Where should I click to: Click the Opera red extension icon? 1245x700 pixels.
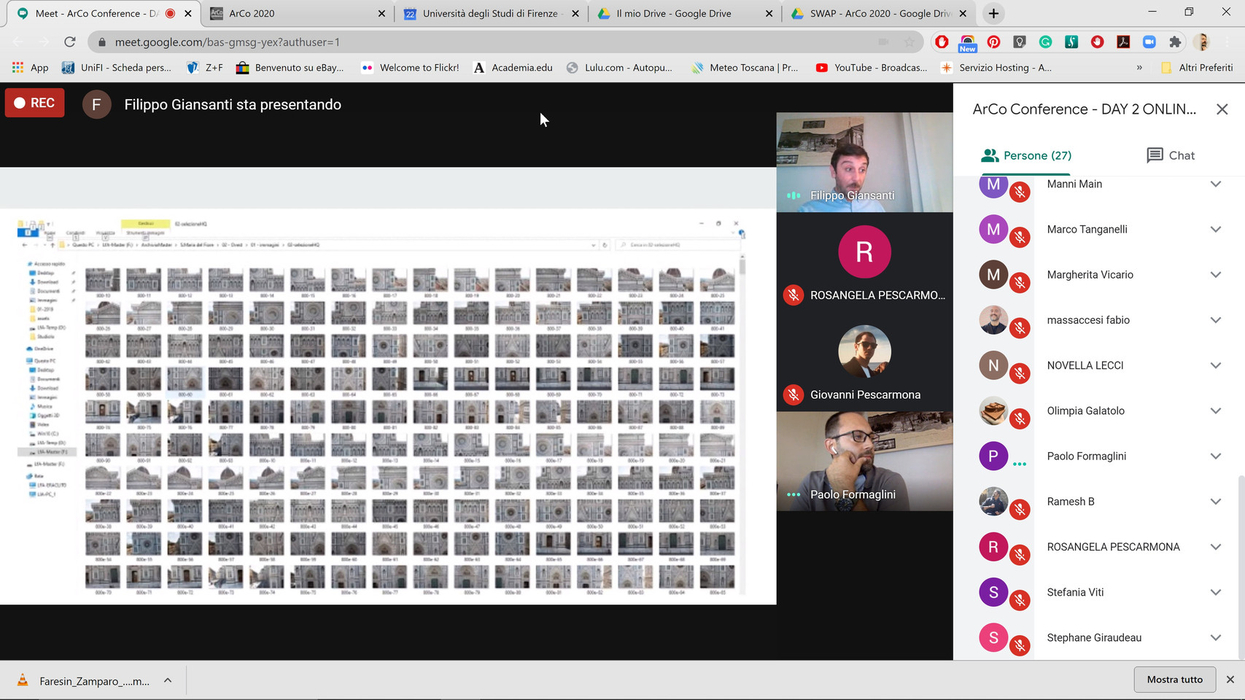click(941, 42)
